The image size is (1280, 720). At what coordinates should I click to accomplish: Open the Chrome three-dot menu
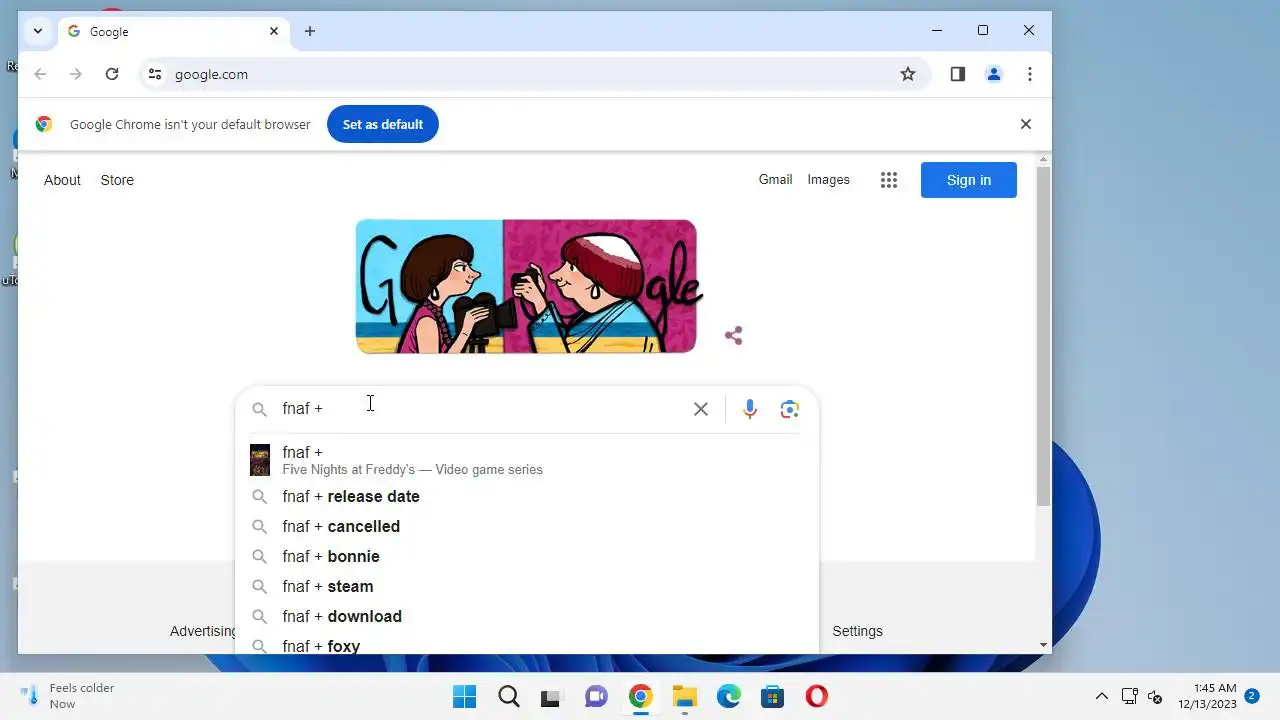click(1030, 74)
